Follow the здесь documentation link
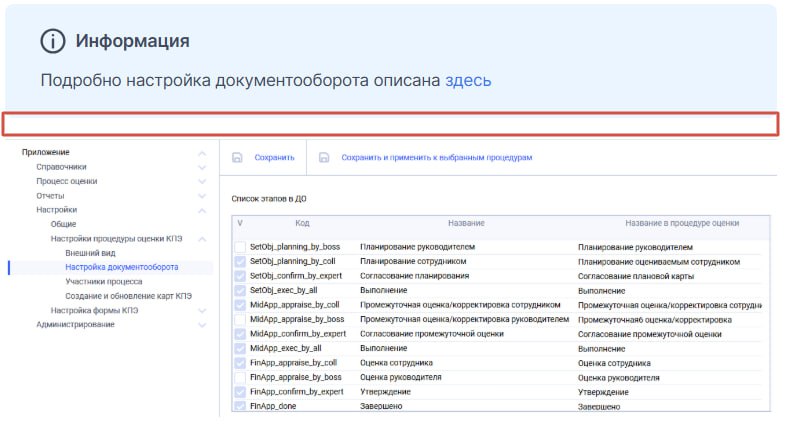 (x=468, y=80)
